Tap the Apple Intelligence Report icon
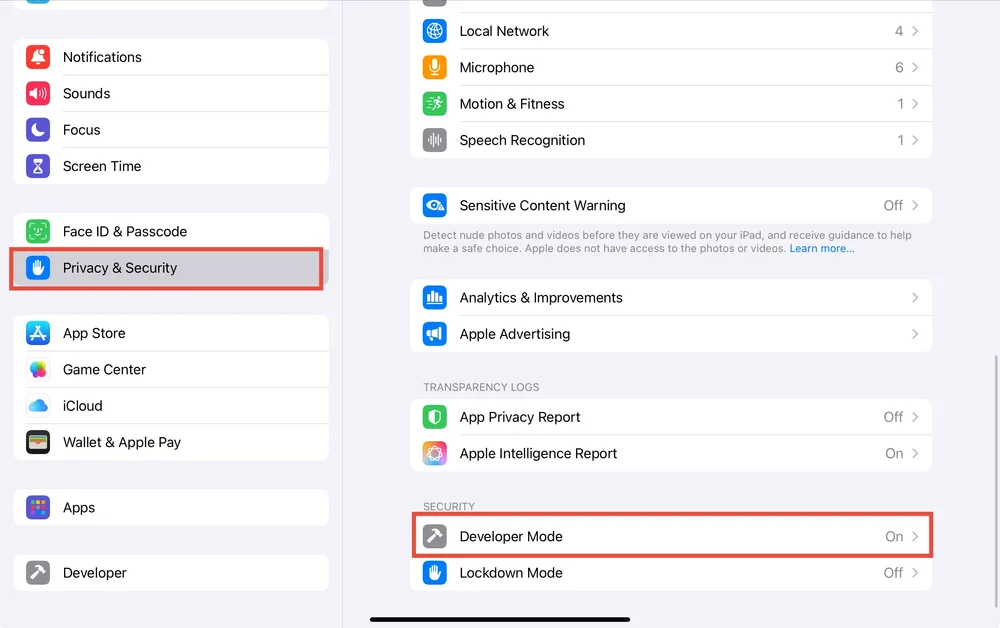This screenshot has height=628, width=1000. (x=435, y=454)
